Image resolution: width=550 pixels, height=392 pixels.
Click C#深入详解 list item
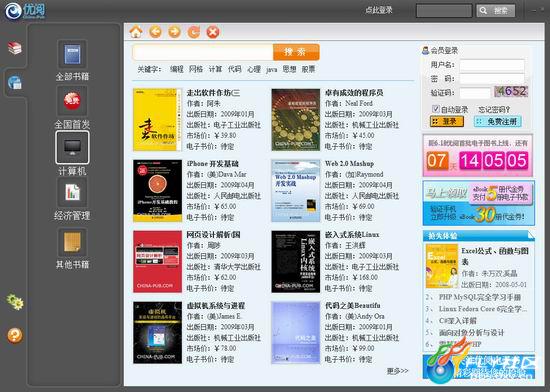[x=457, y=320]
